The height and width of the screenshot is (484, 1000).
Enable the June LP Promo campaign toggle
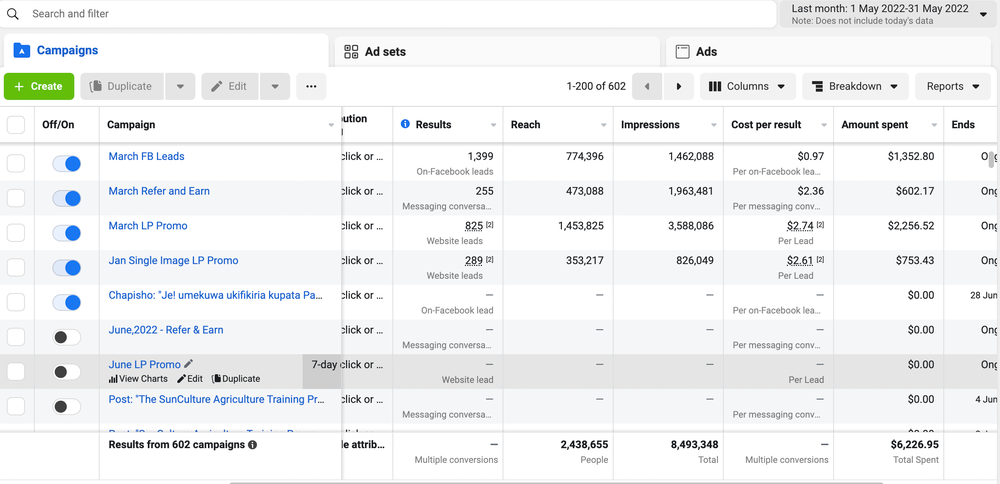click(x=66, y=372)
